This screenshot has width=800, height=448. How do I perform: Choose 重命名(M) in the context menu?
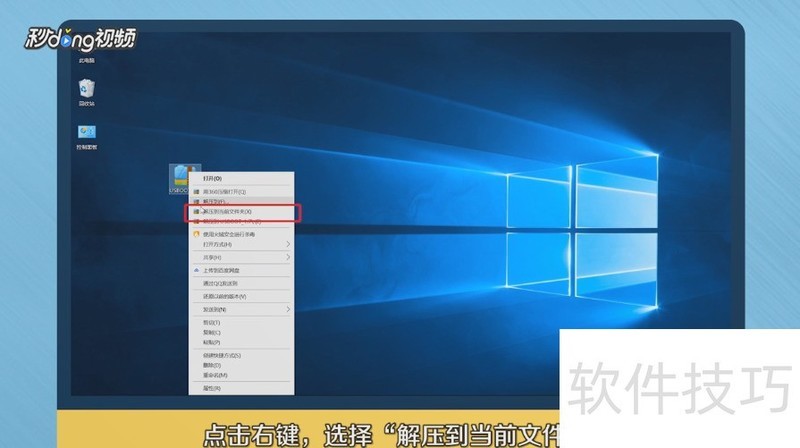click(241, 375)
